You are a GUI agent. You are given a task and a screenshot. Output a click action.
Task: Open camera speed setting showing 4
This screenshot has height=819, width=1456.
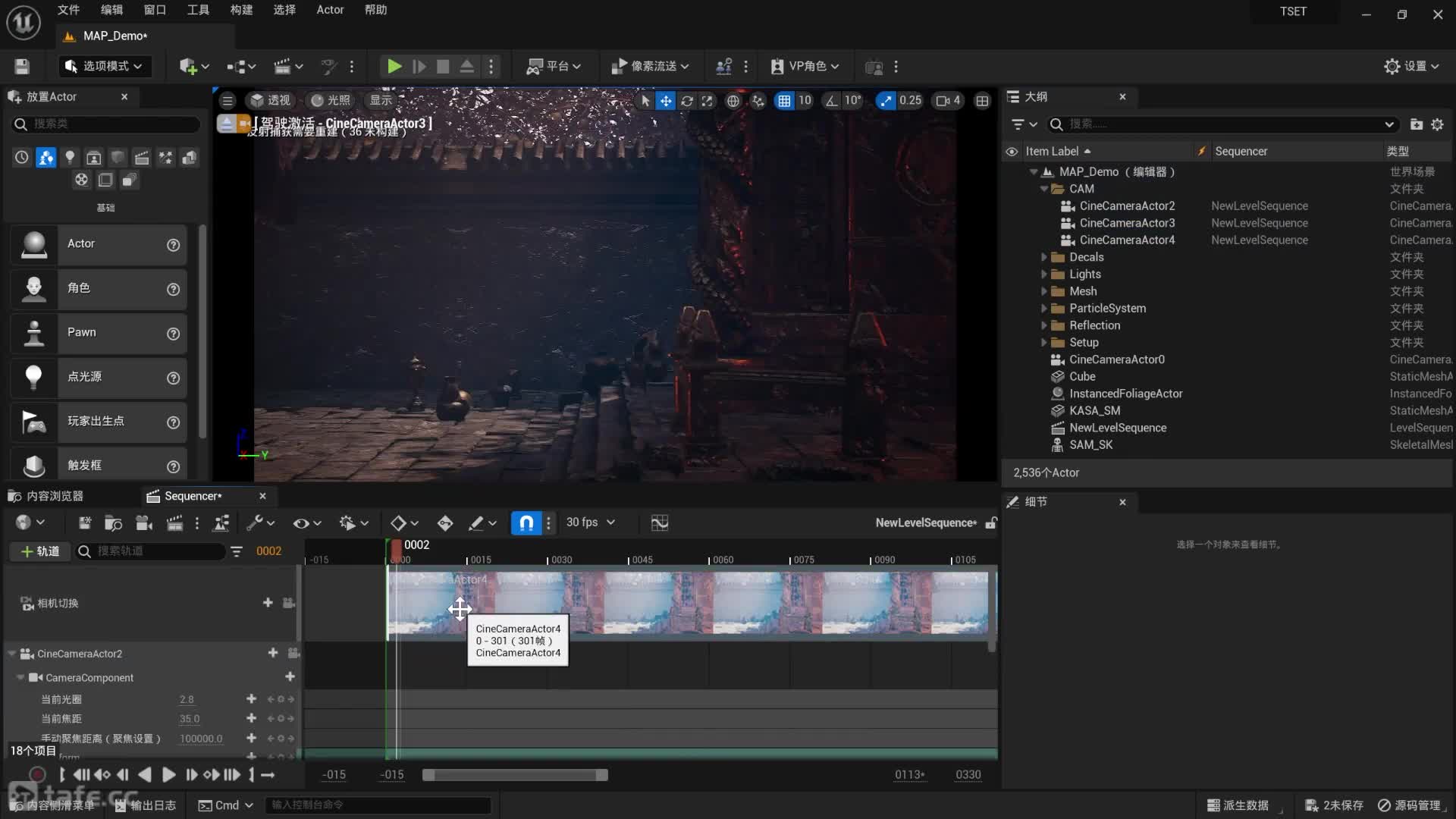[x=948, y=101]
